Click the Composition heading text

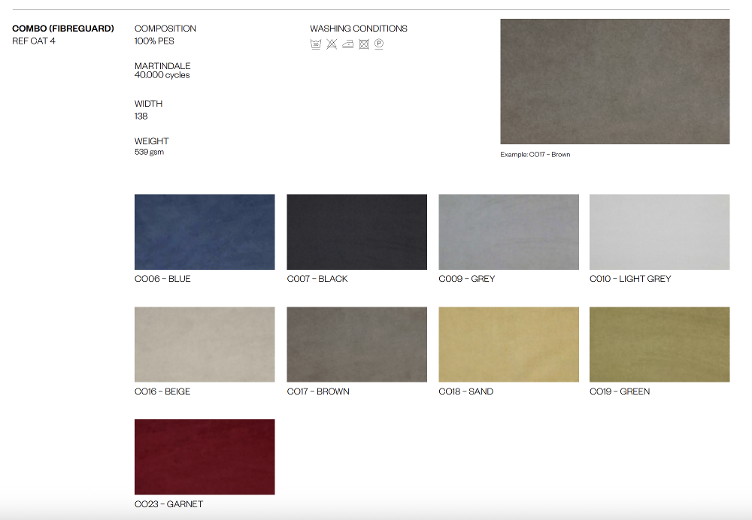click(165, 29)
